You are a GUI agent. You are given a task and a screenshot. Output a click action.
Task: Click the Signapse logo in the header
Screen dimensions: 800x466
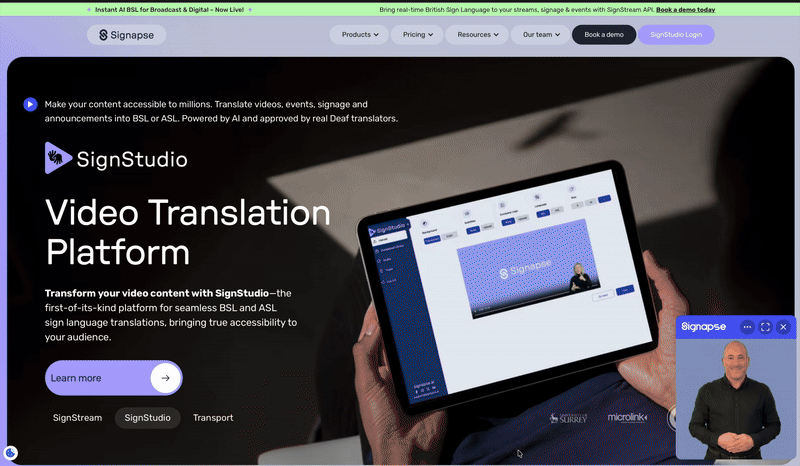click(x=126, y=35)
